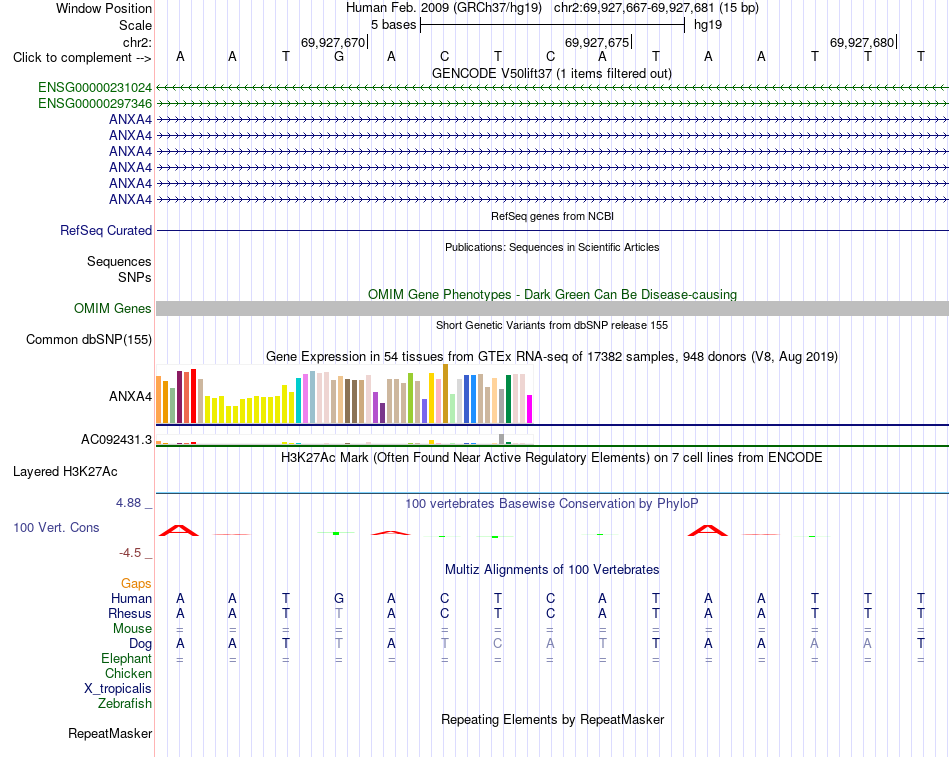
Task: Click the -4.5 PhyloP lower scale value
Action: [x=130, y=553]
